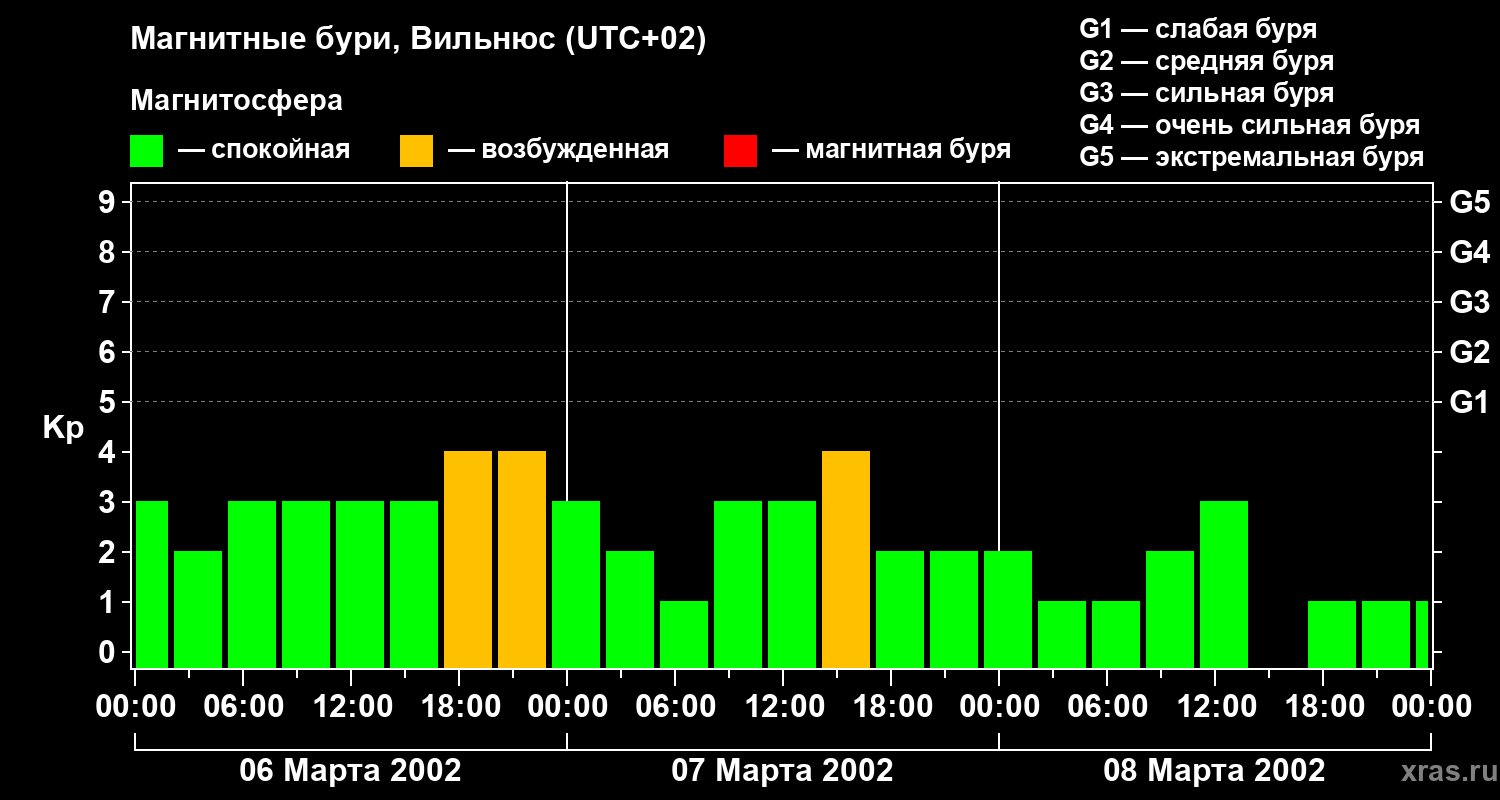Click the '— спокойная' legend text
This screenshot has height=800, width=1500.
[264, 150]
